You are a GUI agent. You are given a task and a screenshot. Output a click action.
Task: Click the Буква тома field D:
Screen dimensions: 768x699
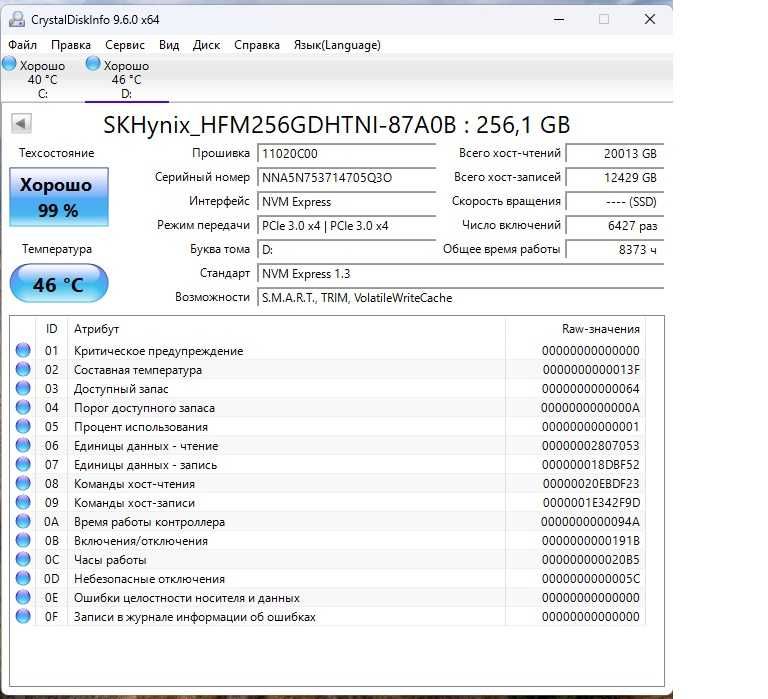click(346, 249)
